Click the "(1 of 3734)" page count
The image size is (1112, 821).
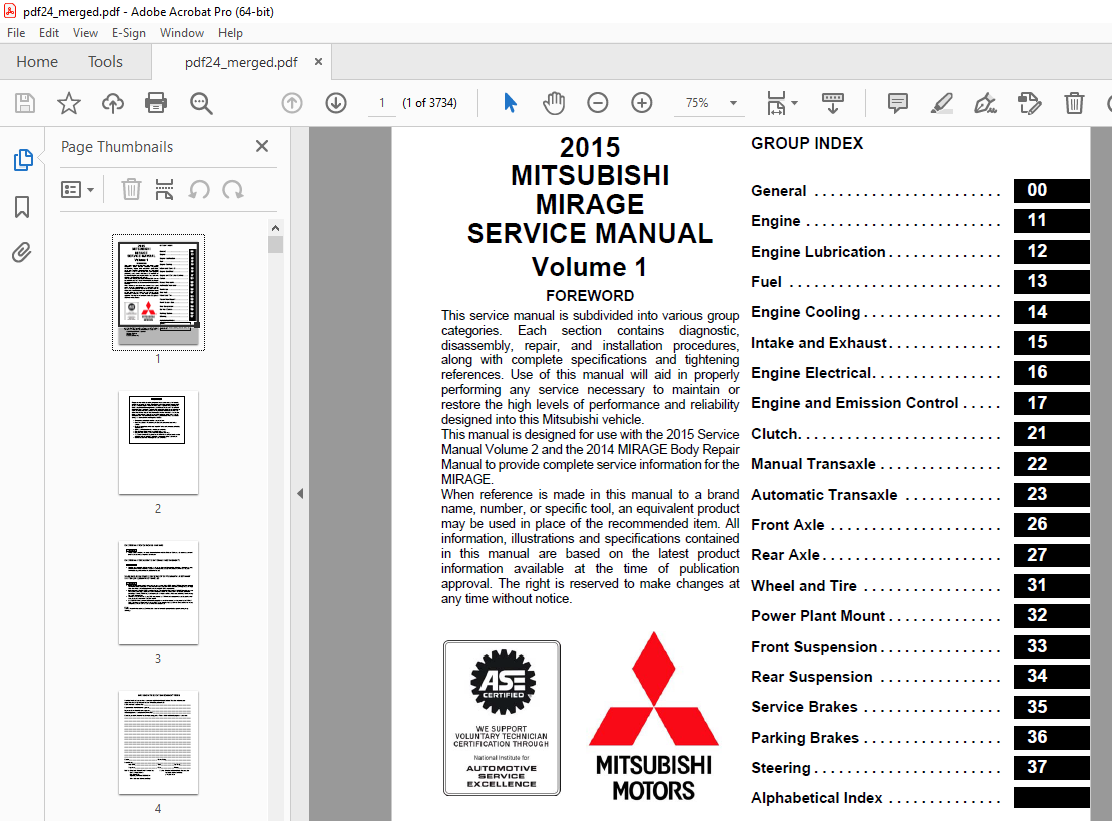[x=429, y=104]
